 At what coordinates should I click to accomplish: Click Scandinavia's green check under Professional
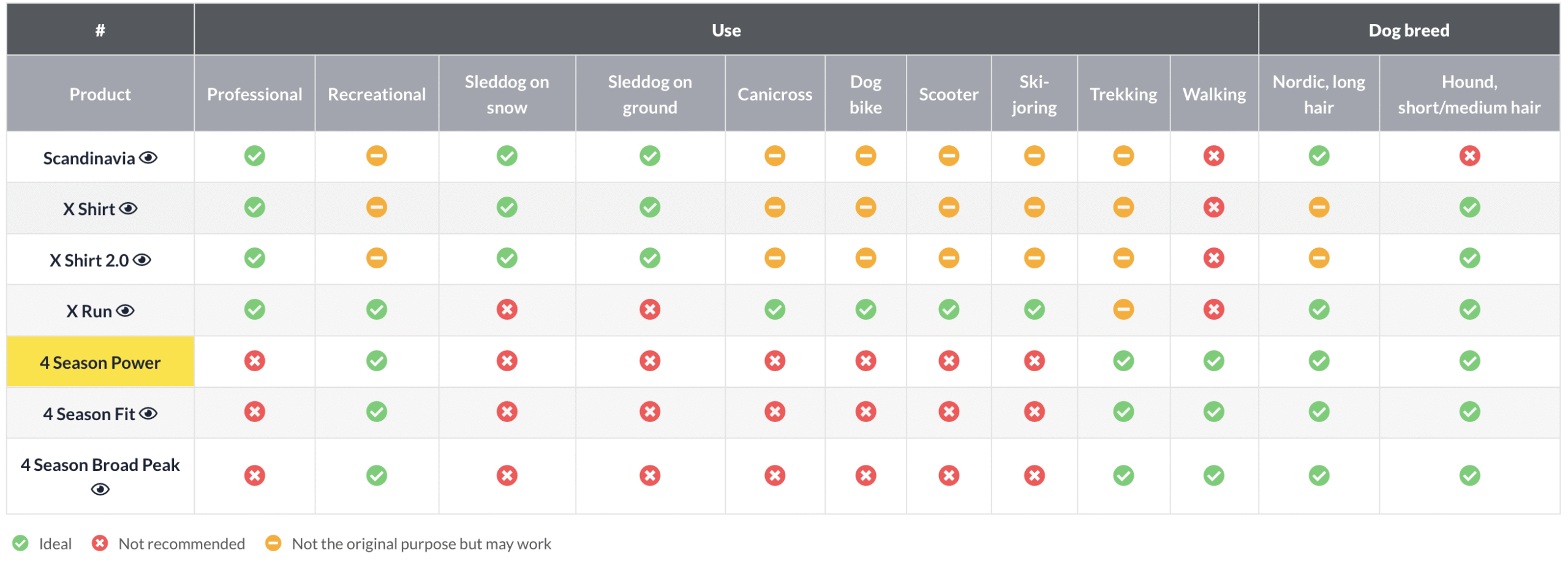click(255, 156)
